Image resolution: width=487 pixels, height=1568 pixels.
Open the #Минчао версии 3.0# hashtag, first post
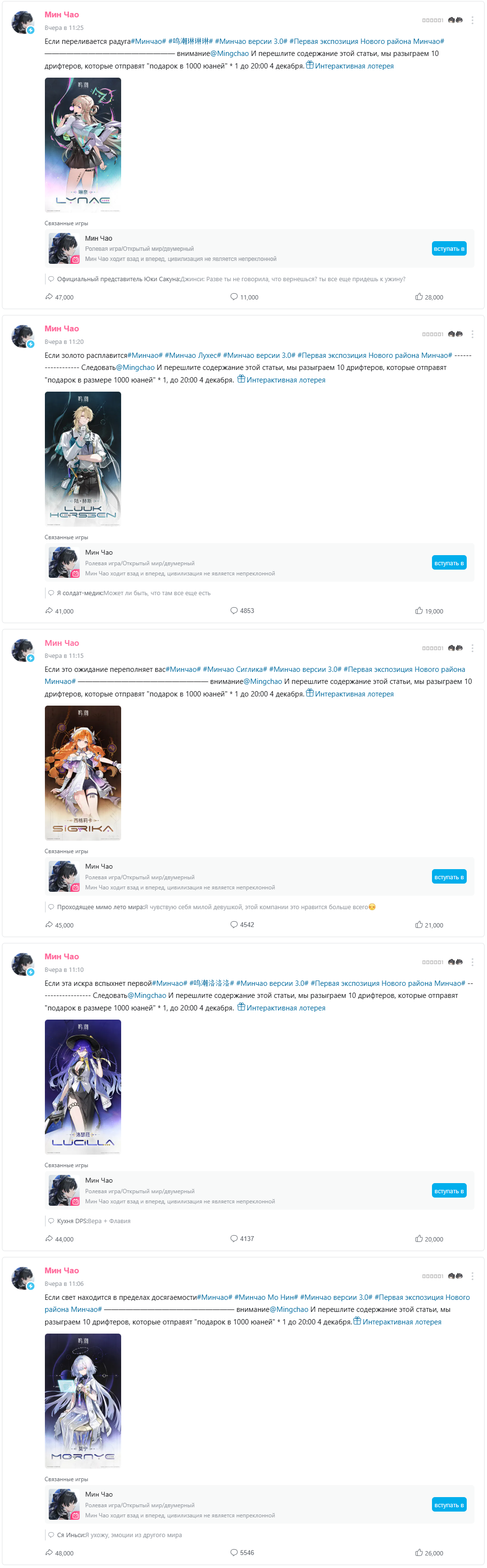pos(251,41)
